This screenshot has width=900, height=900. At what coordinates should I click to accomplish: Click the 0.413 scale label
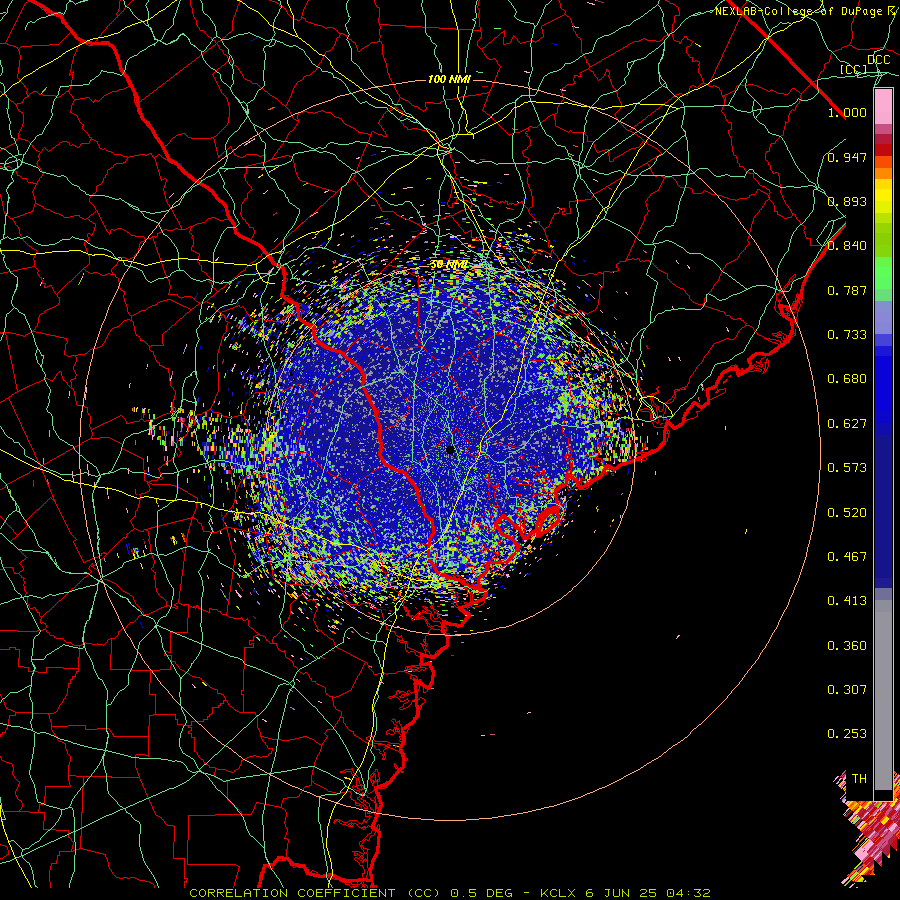pos(847,601)
